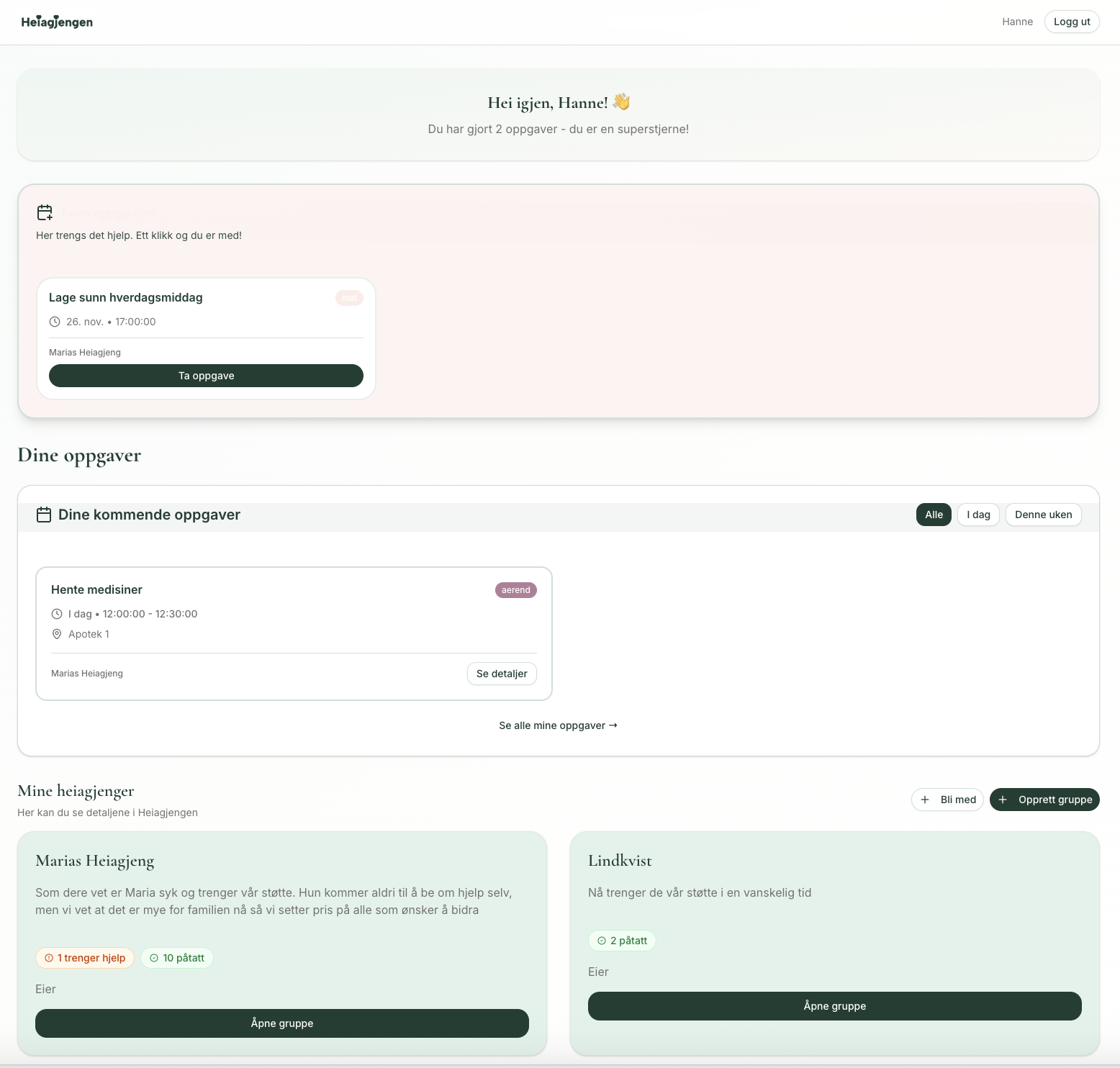Open 'Se alle mine oppgaver' link
1120x1068 pixels.
[558, 725]
